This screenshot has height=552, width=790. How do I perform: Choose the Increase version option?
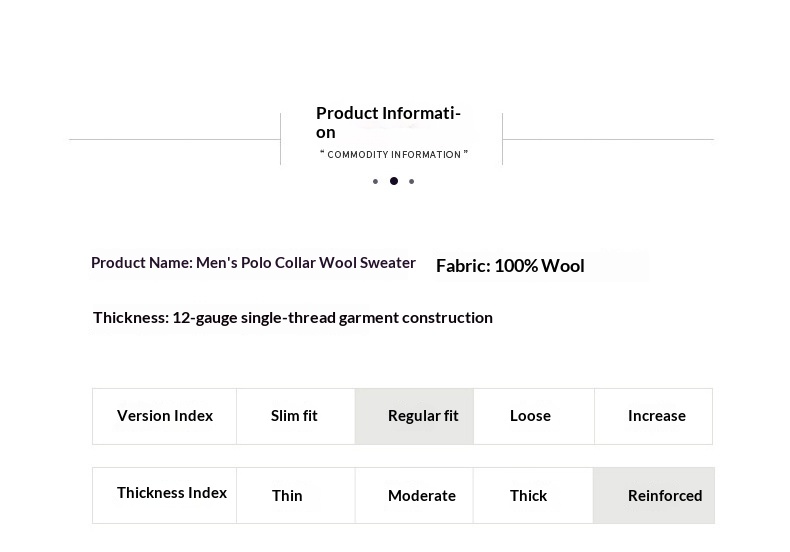(x=654, y=416)
